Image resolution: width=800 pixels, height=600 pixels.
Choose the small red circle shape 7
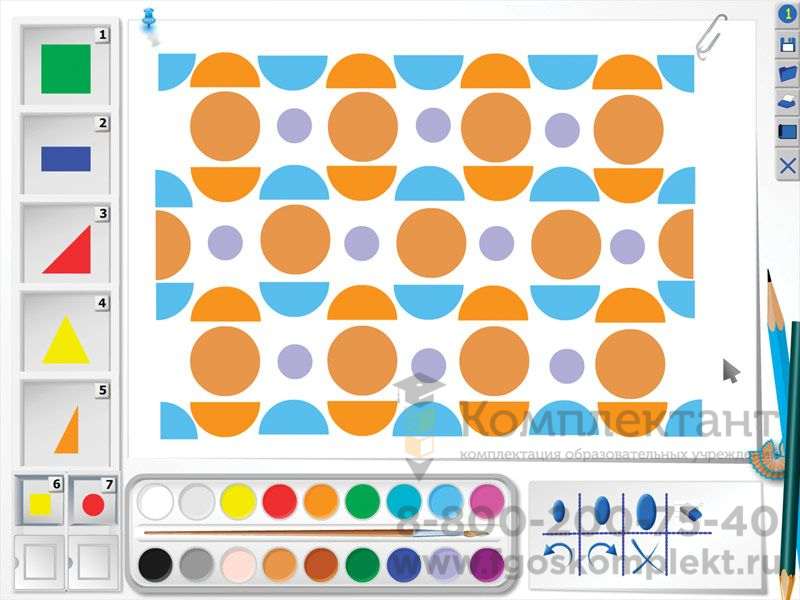93,505
